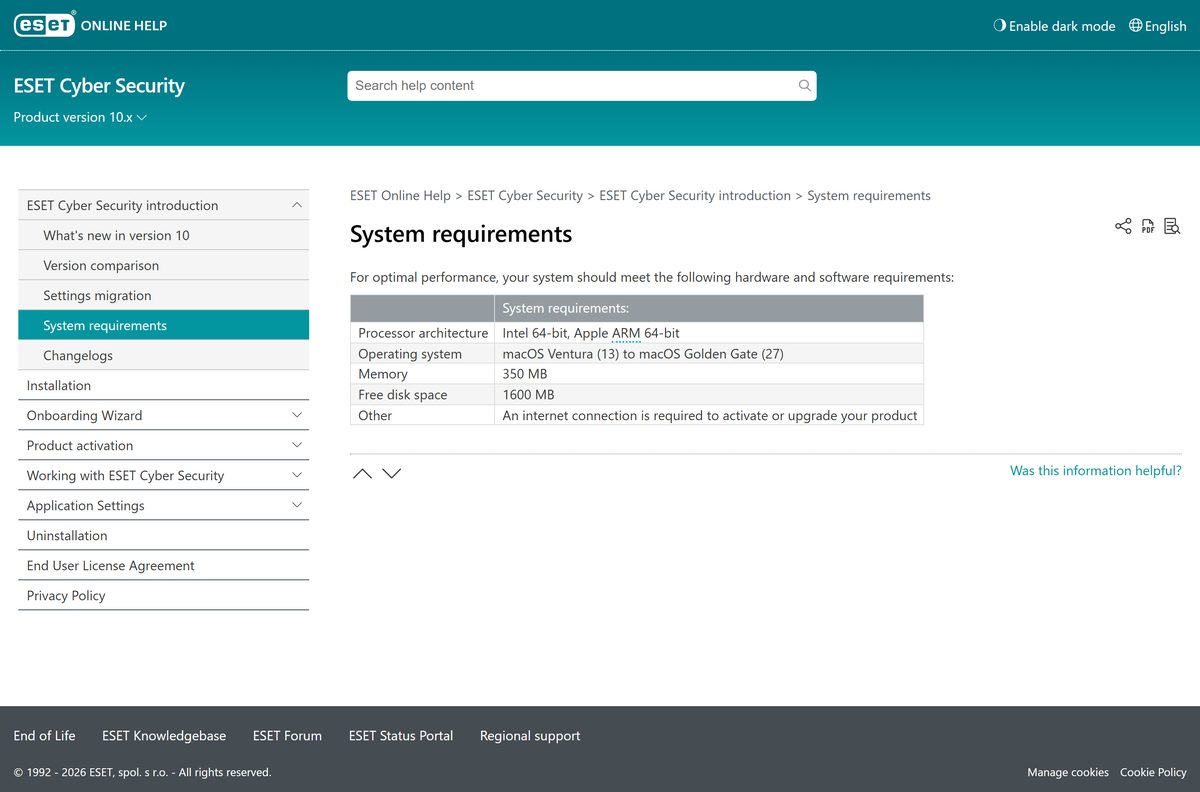Click the search magnifier icon
The image size is (1200, 792).
click(804, 86)
